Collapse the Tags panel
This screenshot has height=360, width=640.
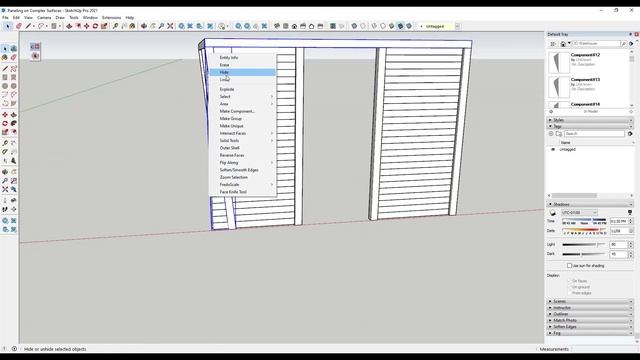589,127
